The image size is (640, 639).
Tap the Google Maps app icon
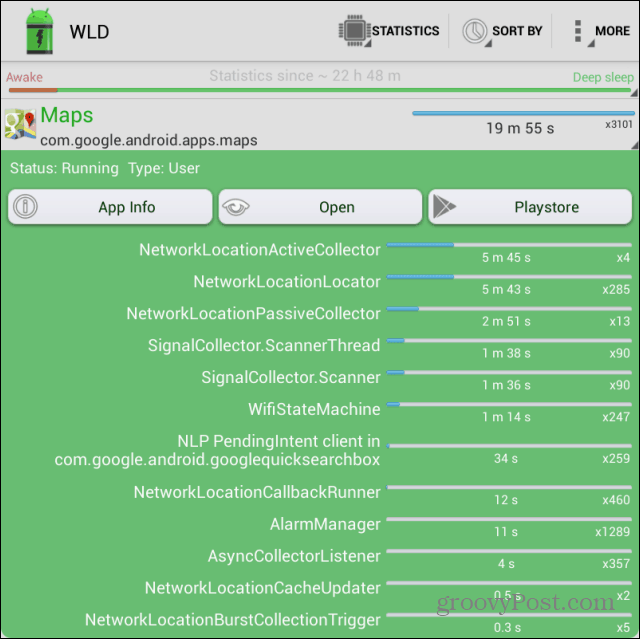pos(20,124)
